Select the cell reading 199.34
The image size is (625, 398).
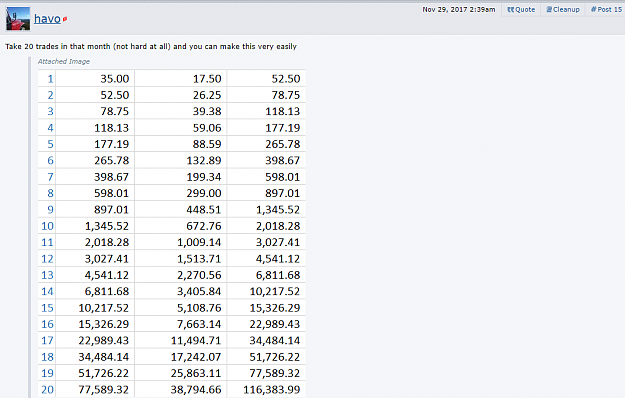click(181, 176)
